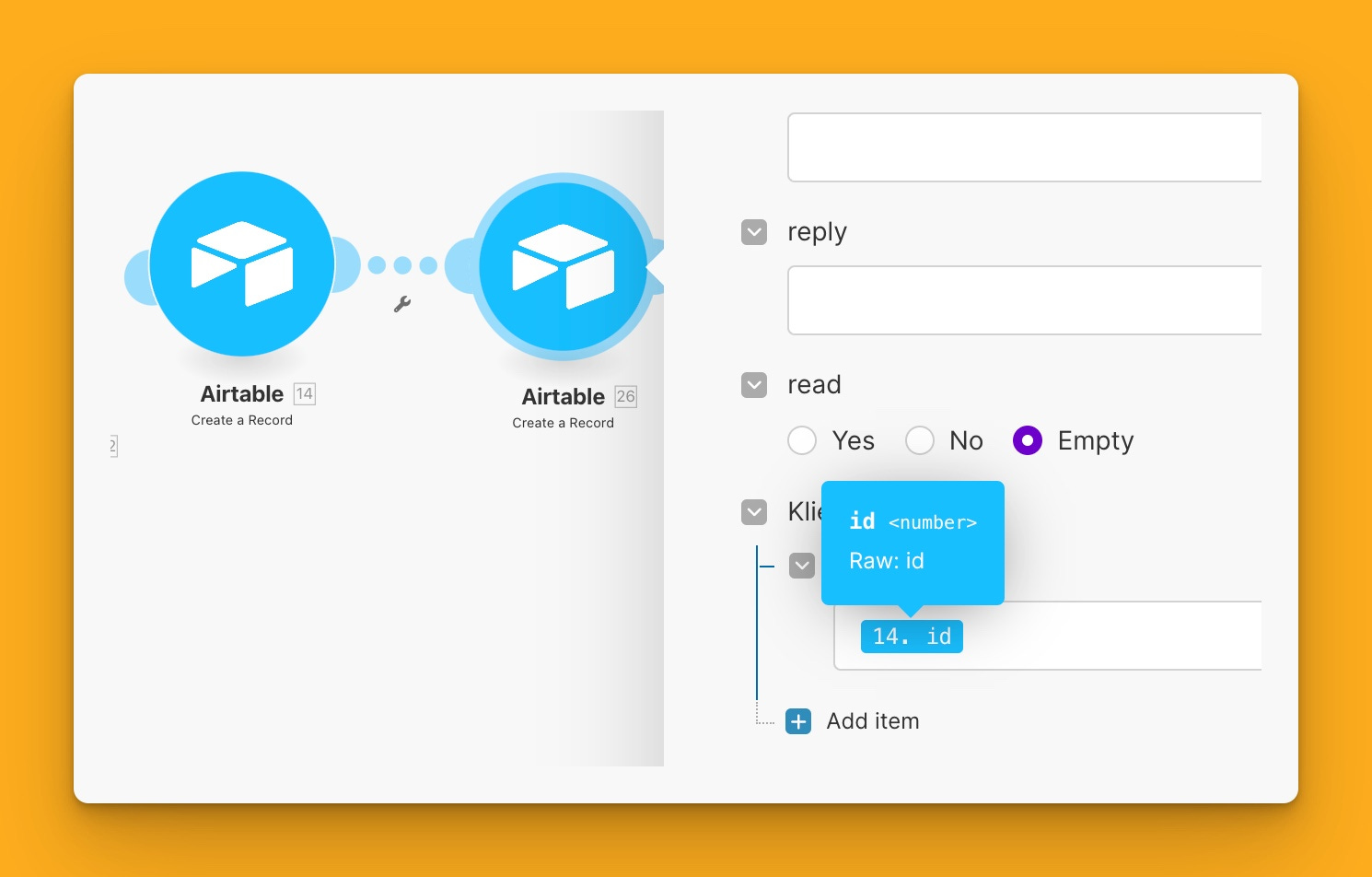Collapse the reply field chevron
This screenshot has height=877, width=1372.
(x=754, y=232)
